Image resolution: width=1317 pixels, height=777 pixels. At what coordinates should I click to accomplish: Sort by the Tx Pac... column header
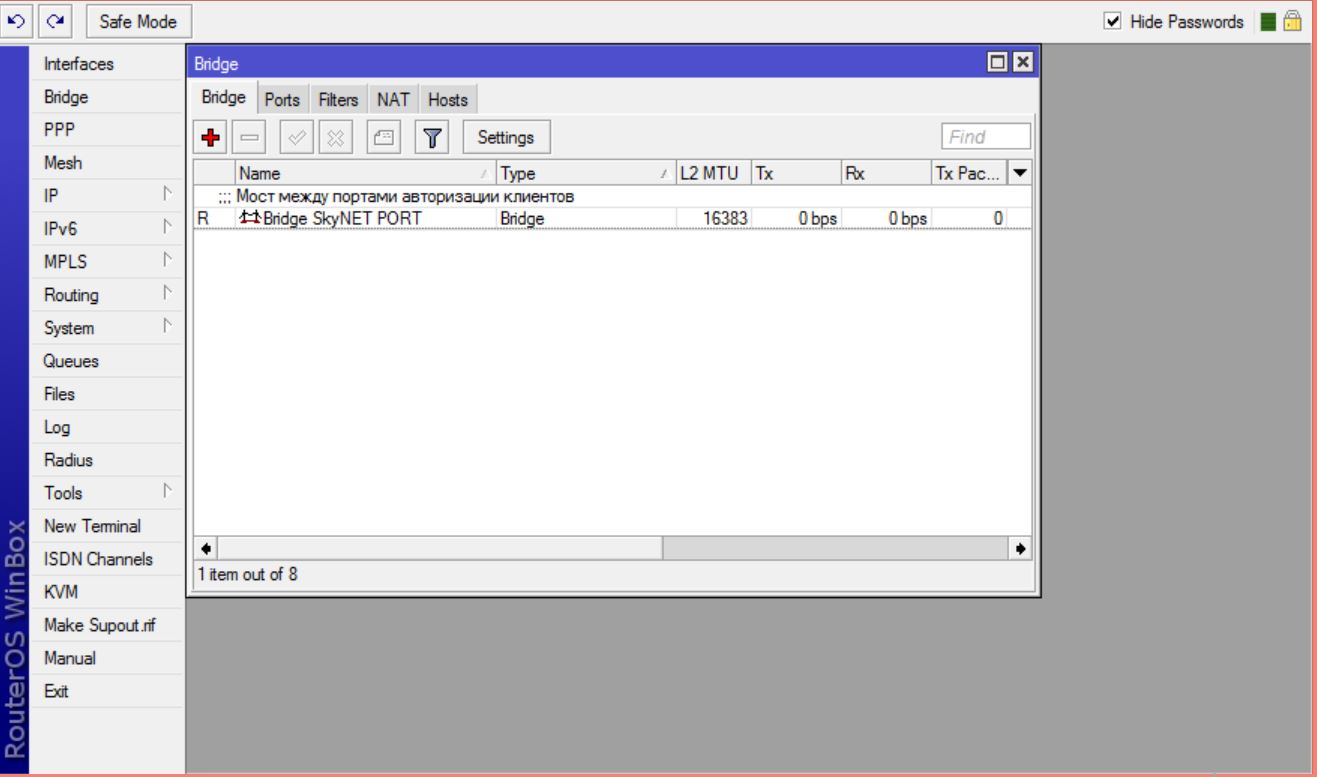click(971, 172)
